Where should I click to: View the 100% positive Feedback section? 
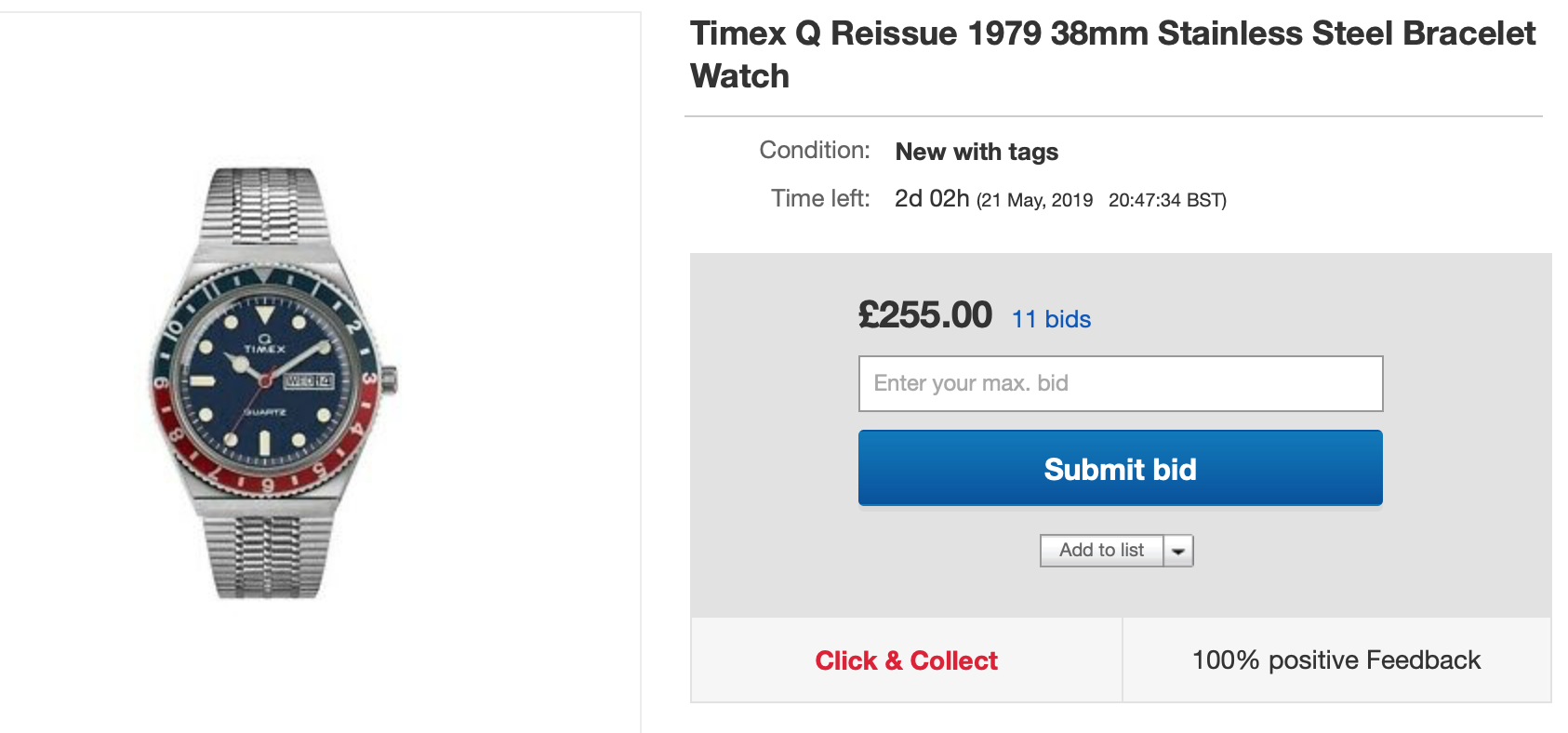coord(1335,660)
